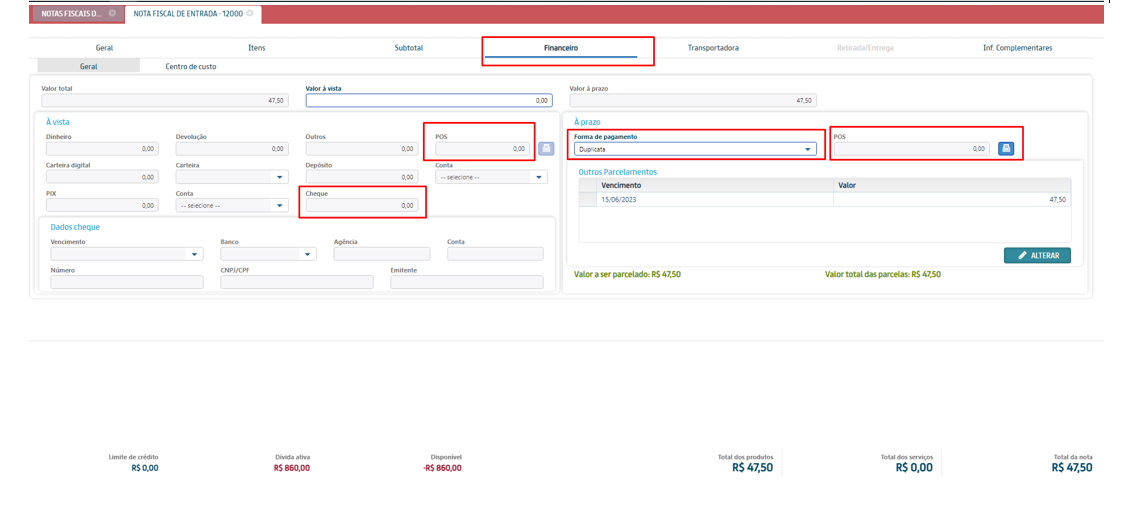The image size is (1124, 532).
Task: Open the Forma de pagamento dropdown
Action: [x=695, y=149]
